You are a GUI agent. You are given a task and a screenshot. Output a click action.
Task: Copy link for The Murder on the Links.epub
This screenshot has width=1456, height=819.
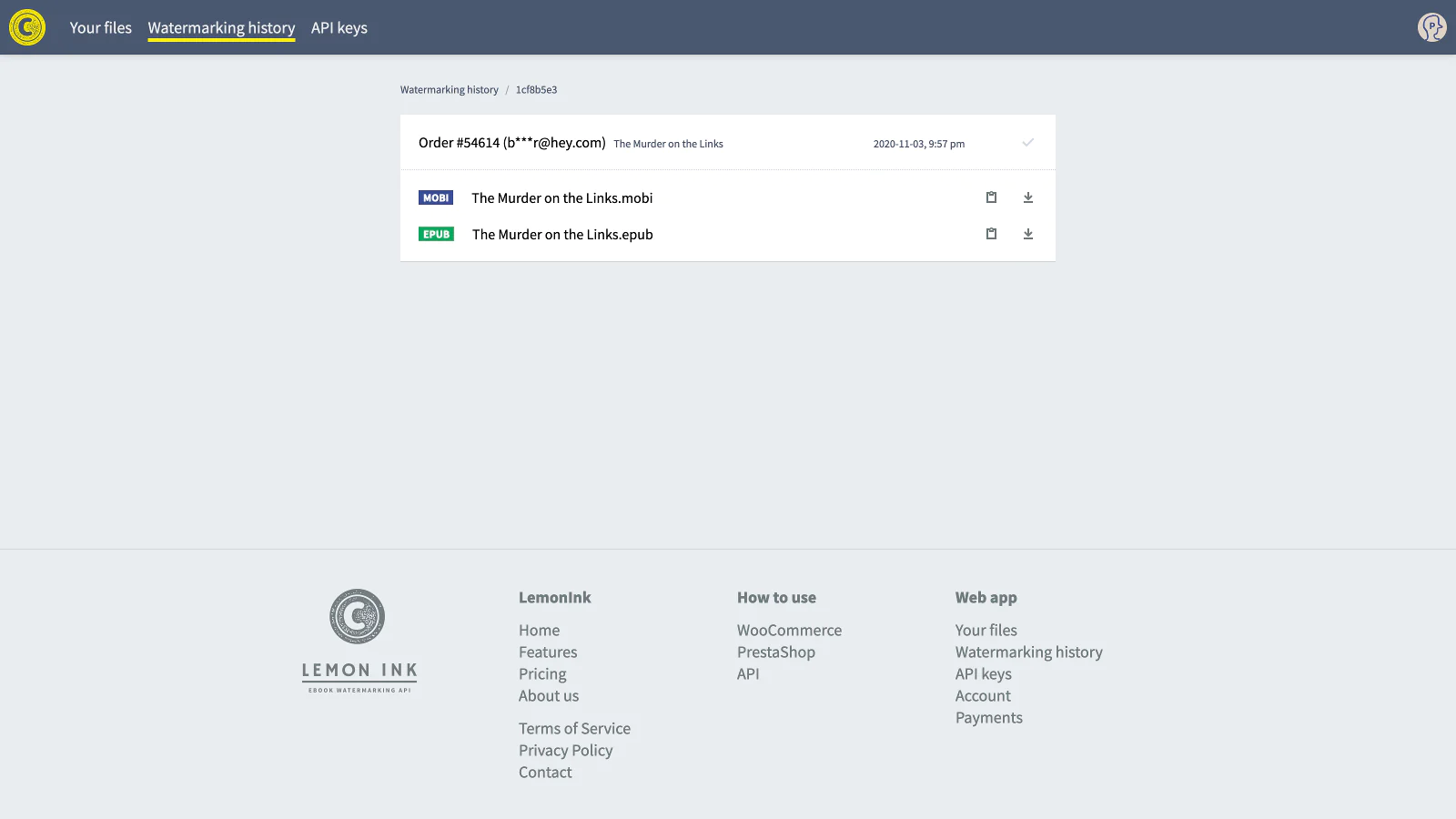coord(991,234)
